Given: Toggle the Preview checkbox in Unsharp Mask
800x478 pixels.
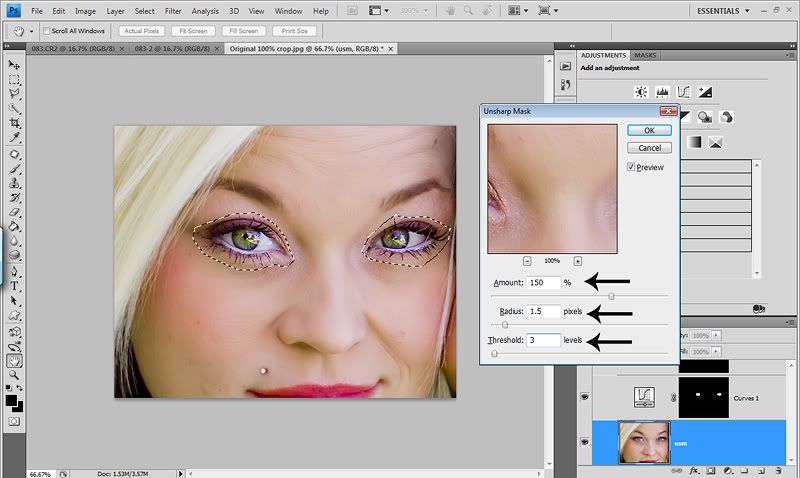Looking at the screenshot, I should pos(632,167).
